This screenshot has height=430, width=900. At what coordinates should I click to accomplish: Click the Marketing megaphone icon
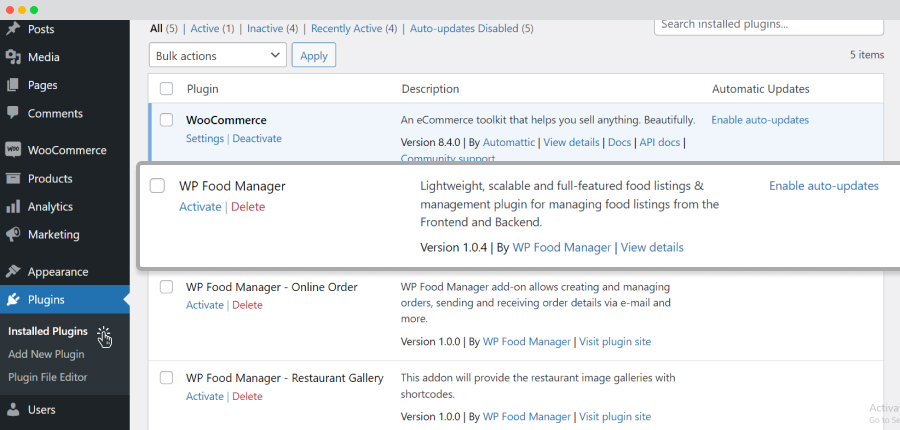[13, 234]
